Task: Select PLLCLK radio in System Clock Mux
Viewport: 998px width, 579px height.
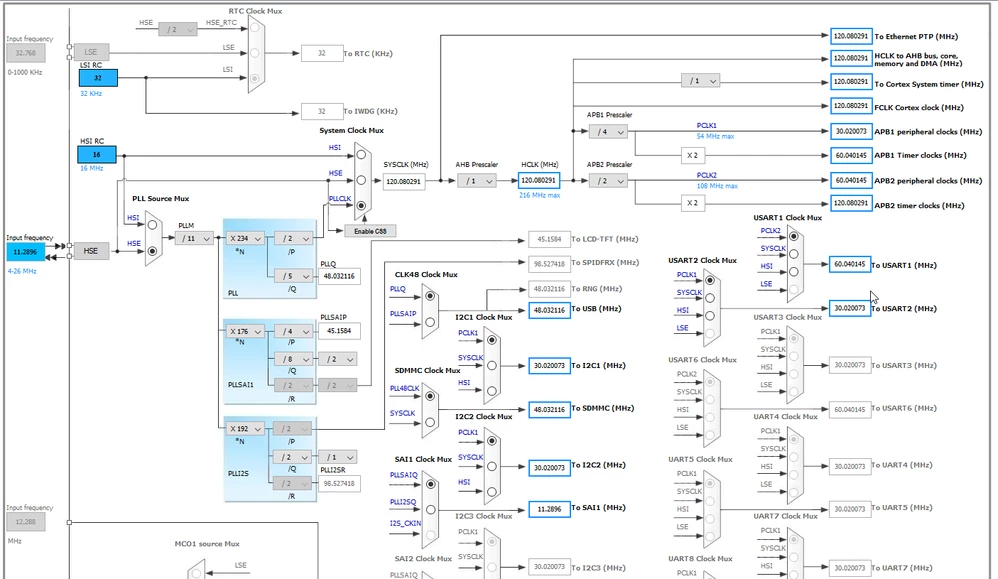Action: (361, 206)
